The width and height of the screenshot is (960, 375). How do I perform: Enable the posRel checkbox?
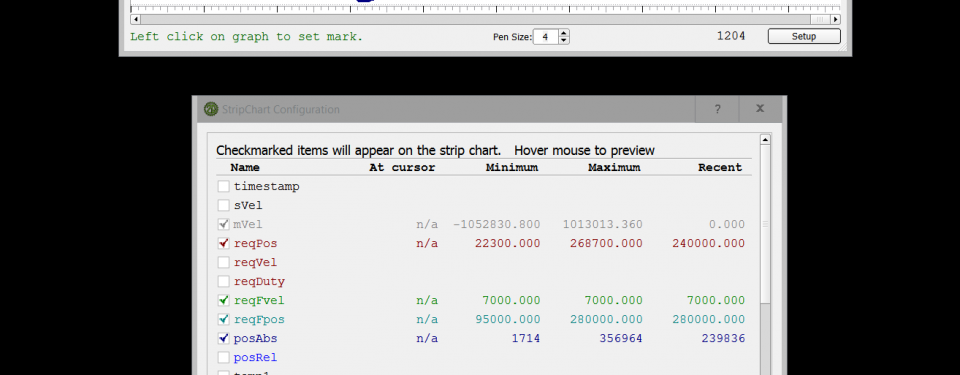coord(223,357)
